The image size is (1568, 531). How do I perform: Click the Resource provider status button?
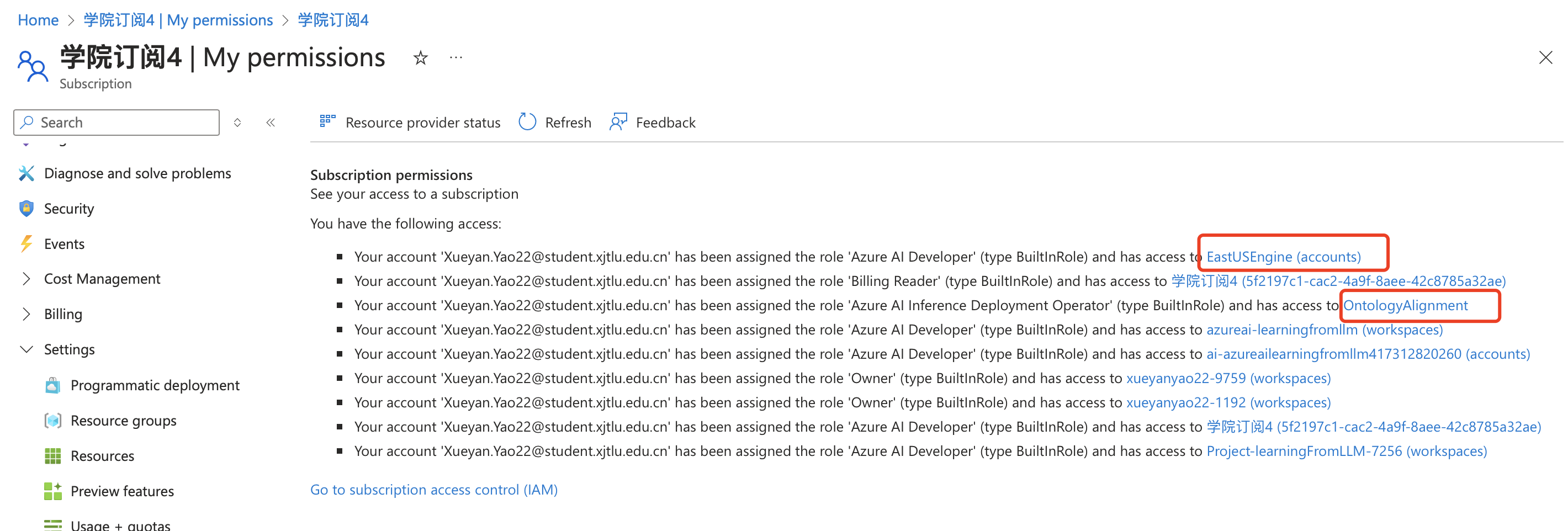[x=410, y=122]
